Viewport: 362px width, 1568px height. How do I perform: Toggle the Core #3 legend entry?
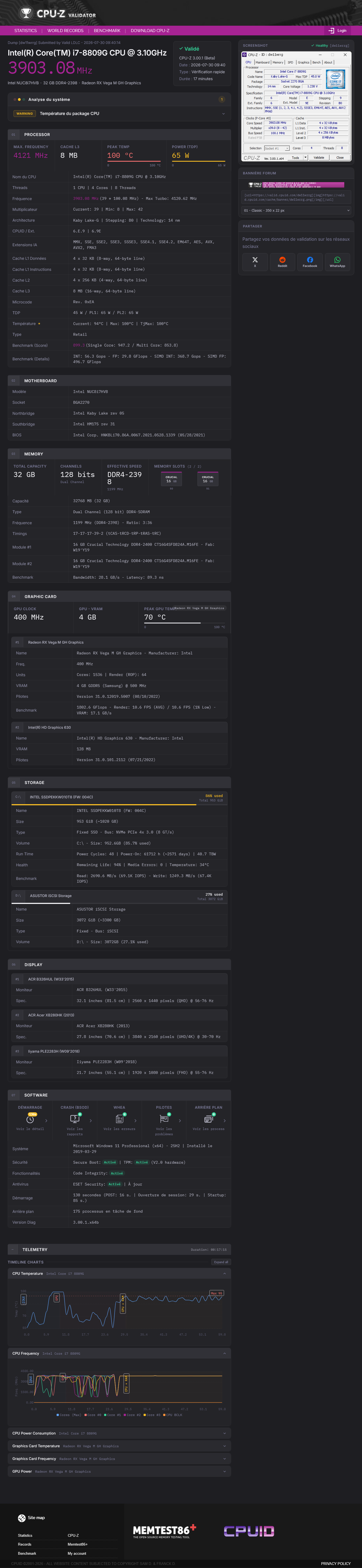pyautogui.click(x=152, y=1415)
